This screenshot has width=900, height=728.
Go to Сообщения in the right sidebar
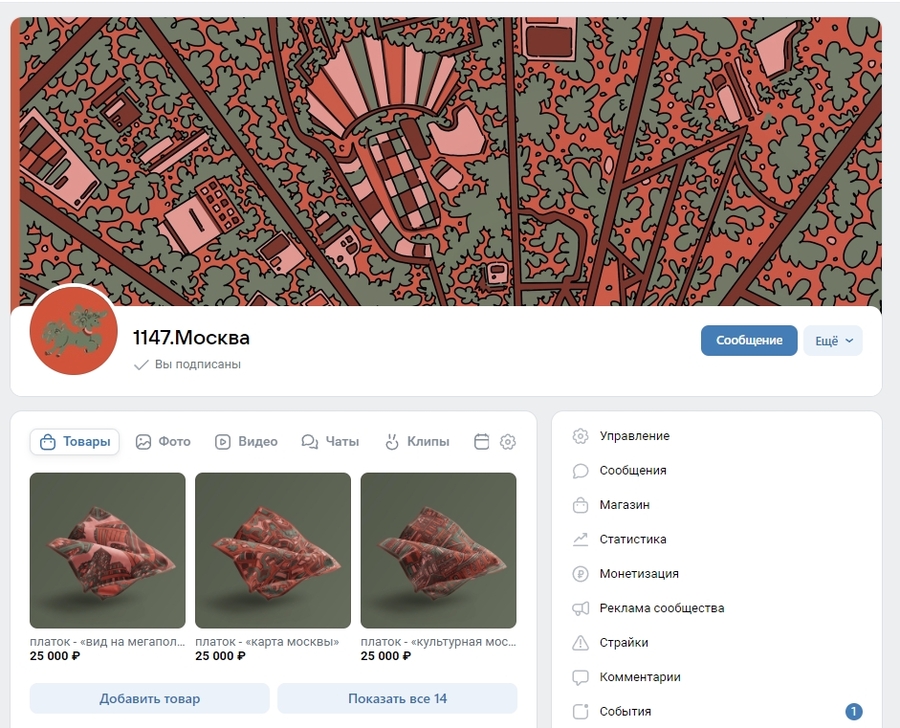pos(632,470)
